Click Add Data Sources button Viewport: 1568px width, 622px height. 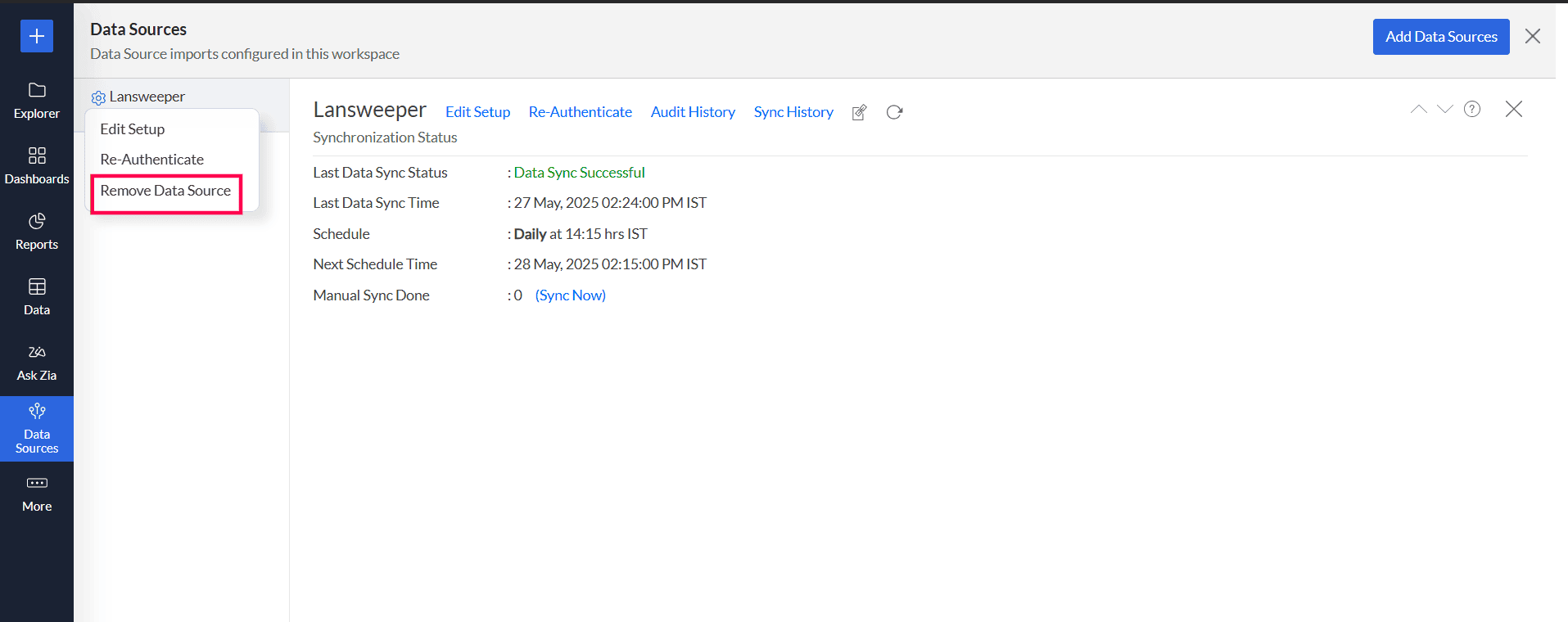pyautogui.click(x=1441, y=37)
